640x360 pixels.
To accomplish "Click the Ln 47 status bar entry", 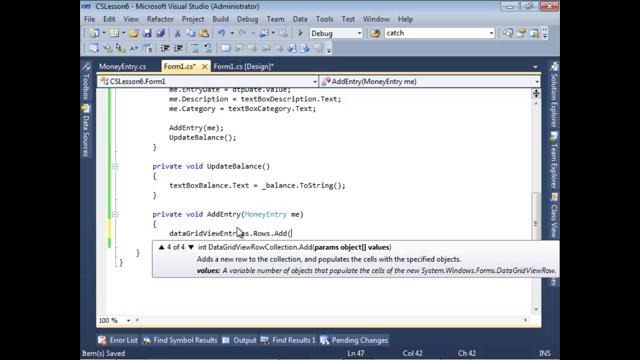I will (x=356, y=353).
